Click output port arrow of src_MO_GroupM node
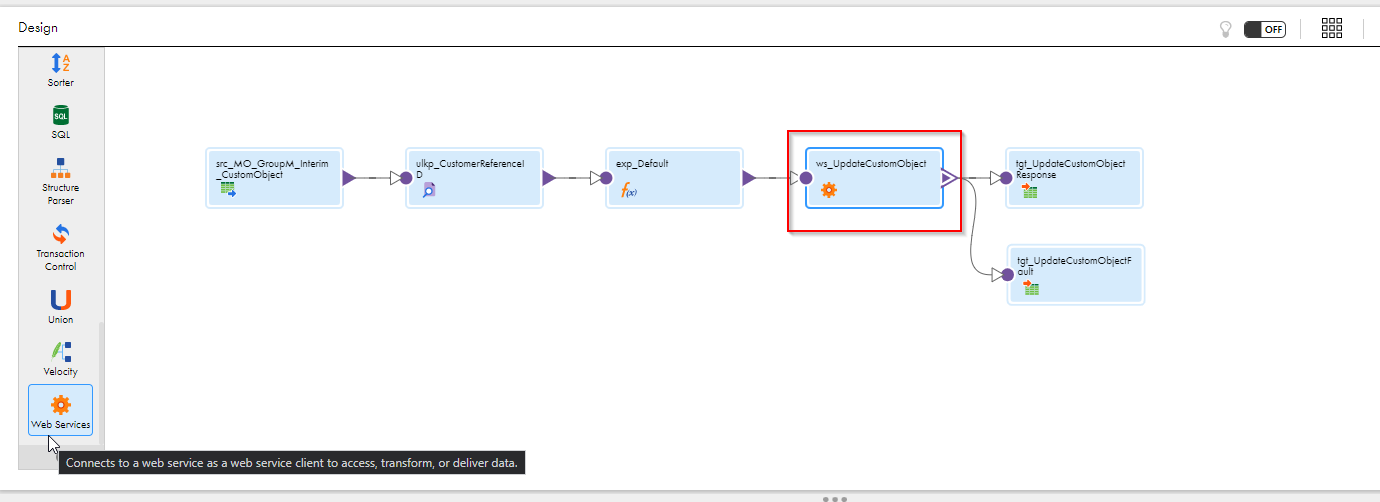Viewport: 1380px width, 502px height. [349, 178]
